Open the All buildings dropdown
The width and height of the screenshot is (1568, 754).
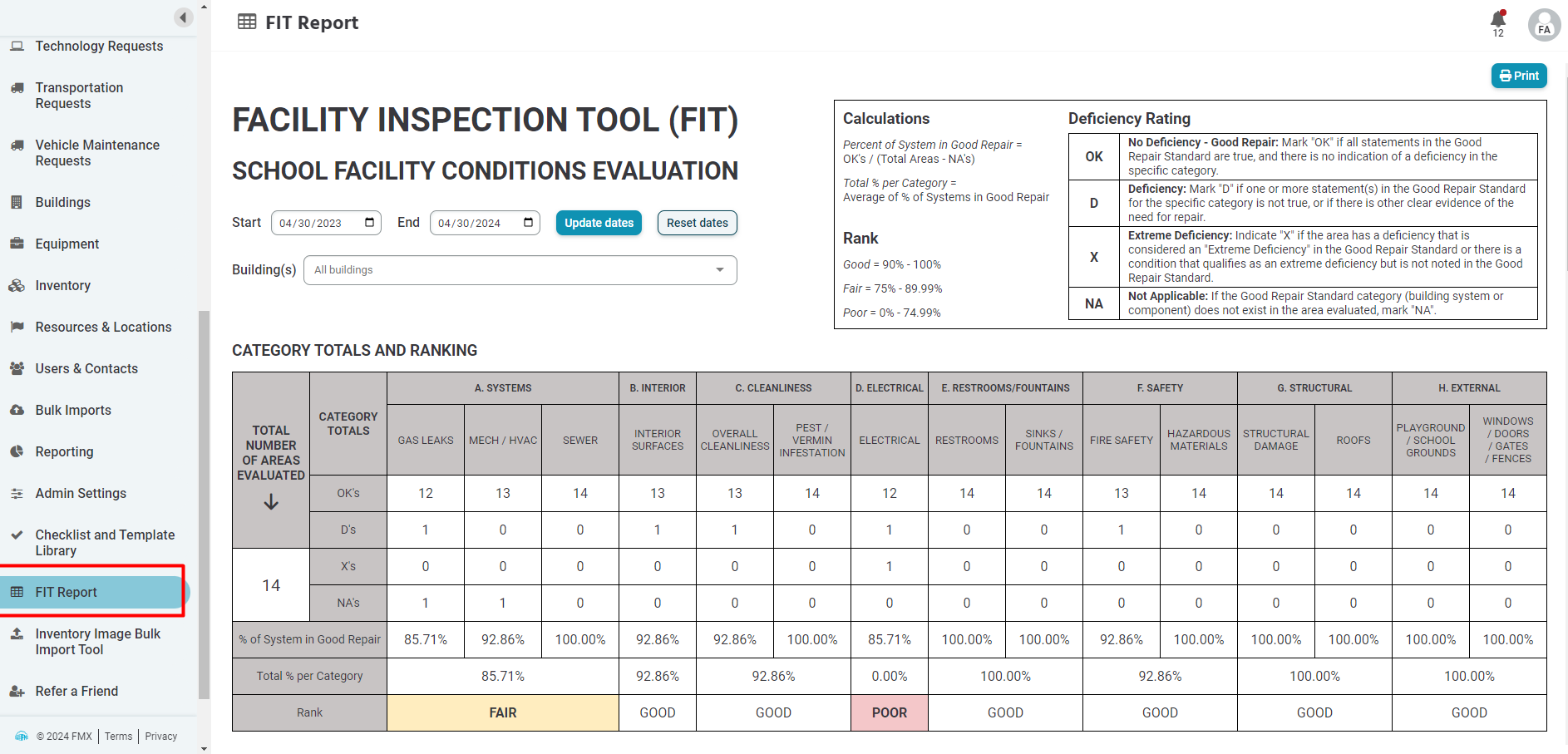519,269
